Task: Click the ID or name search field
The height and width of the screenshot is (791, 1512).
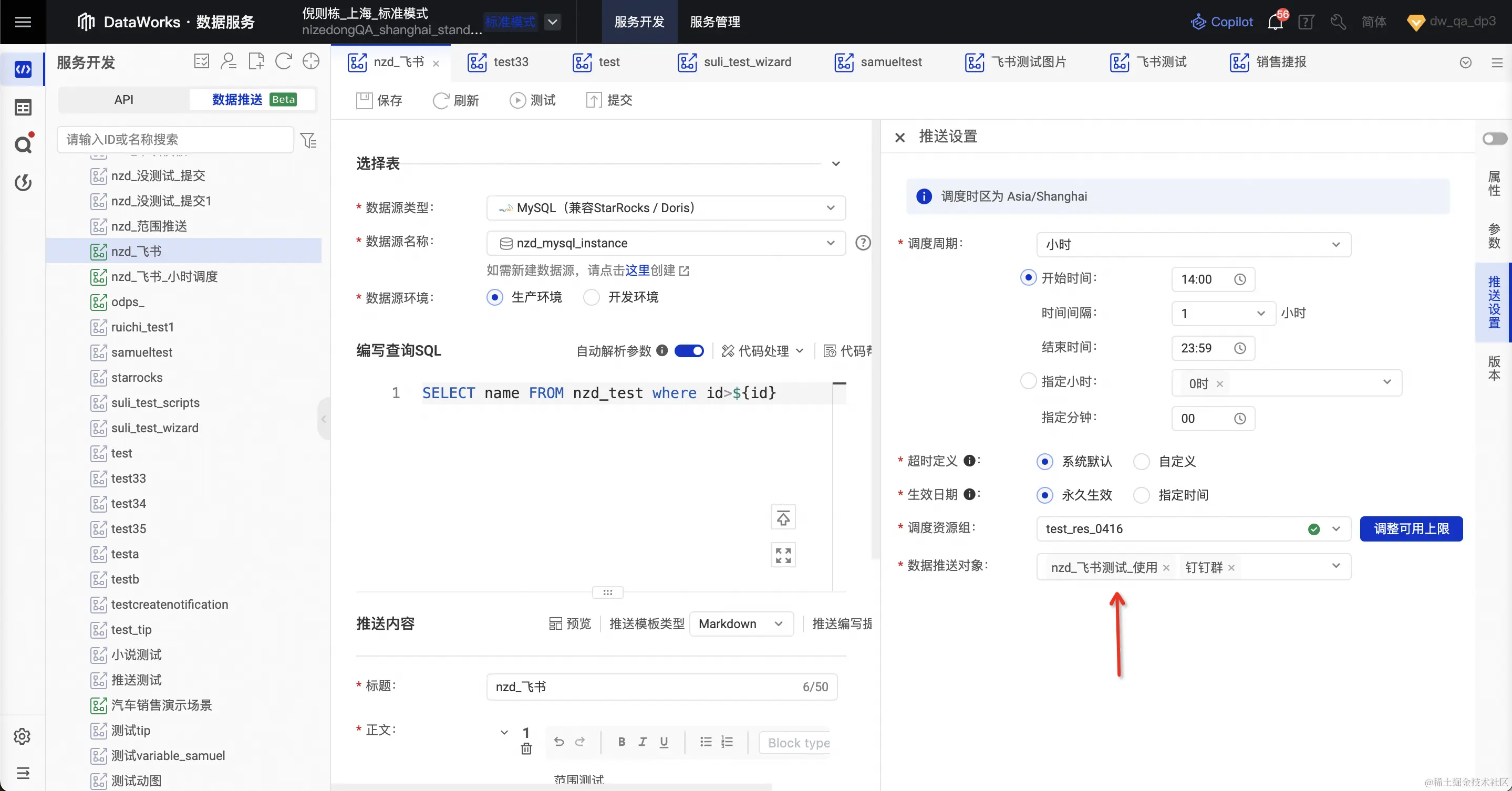Action: tap(175, 140)
